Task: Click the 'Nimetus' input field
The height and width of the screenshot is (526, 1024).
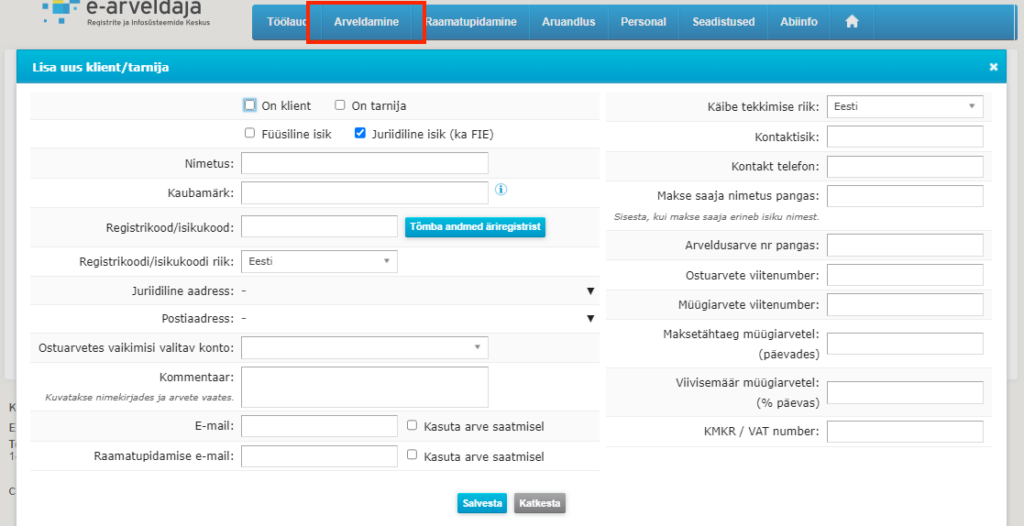Action: 365,163
